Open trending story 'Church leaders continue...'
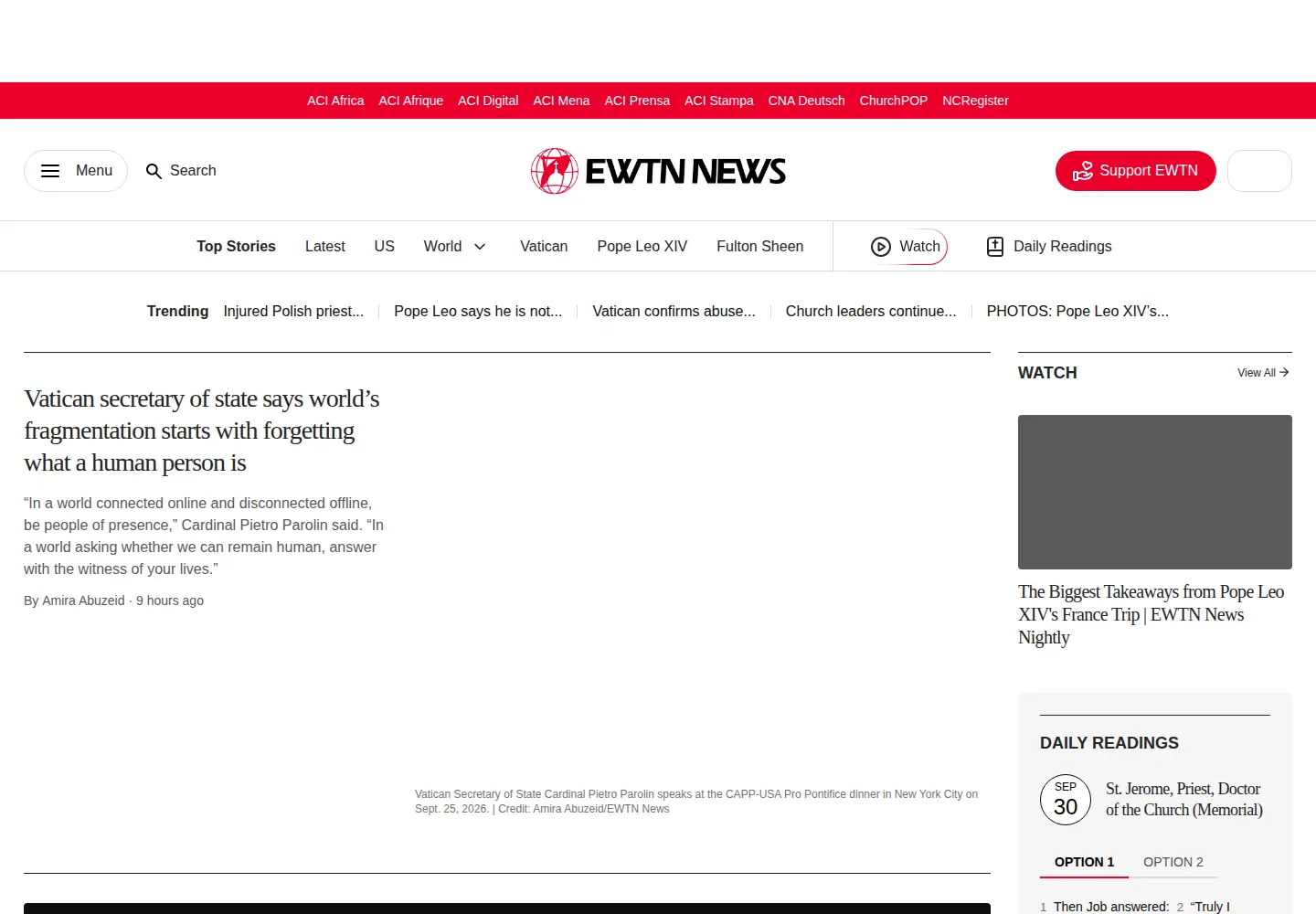This screenshot has width=1316, height=914. [x=871, y=312]
